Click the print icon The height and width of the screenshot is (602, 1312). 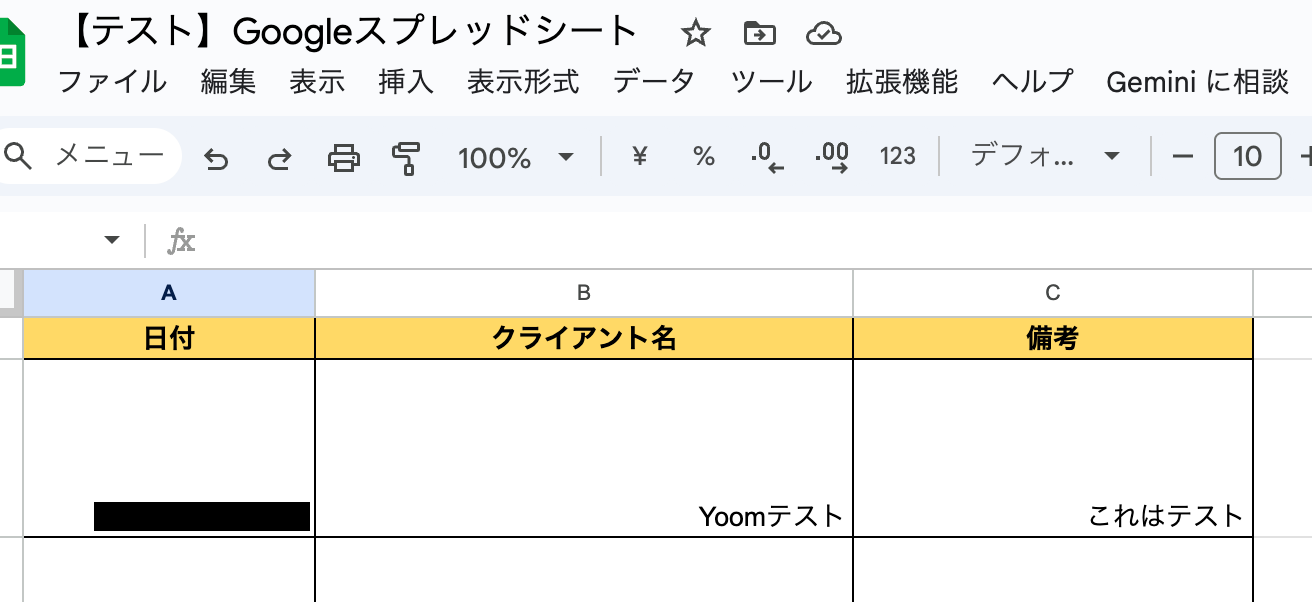coord(344,157)
